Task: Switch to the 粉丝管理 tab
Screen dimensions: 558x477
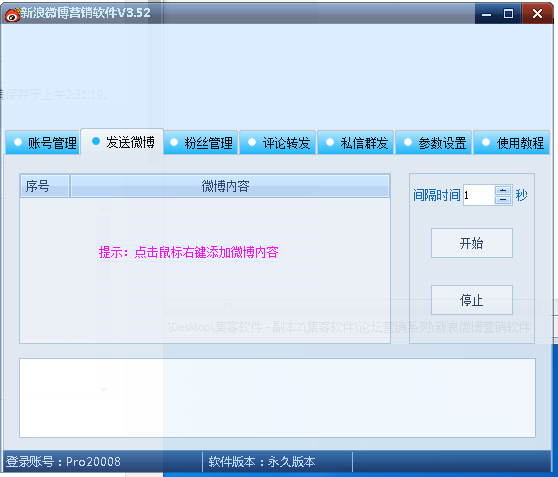Action: 201,143
